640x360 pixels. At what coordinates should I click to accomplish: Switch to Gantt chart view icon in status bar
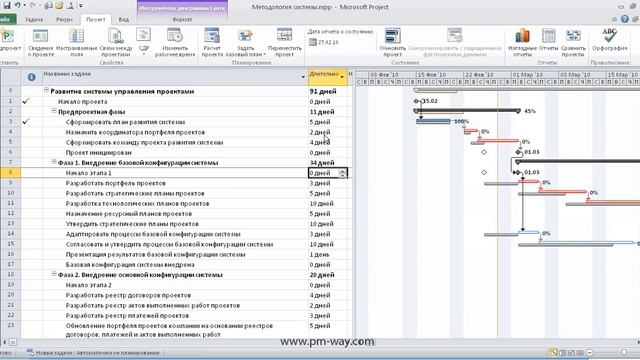point(553,353)
